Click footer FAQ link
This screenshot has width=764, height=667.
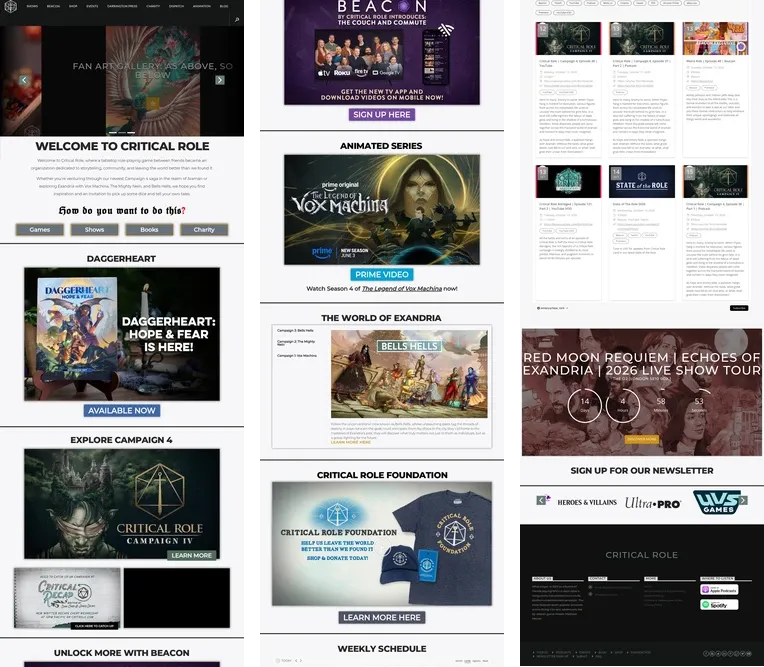(x=598, y=656)
